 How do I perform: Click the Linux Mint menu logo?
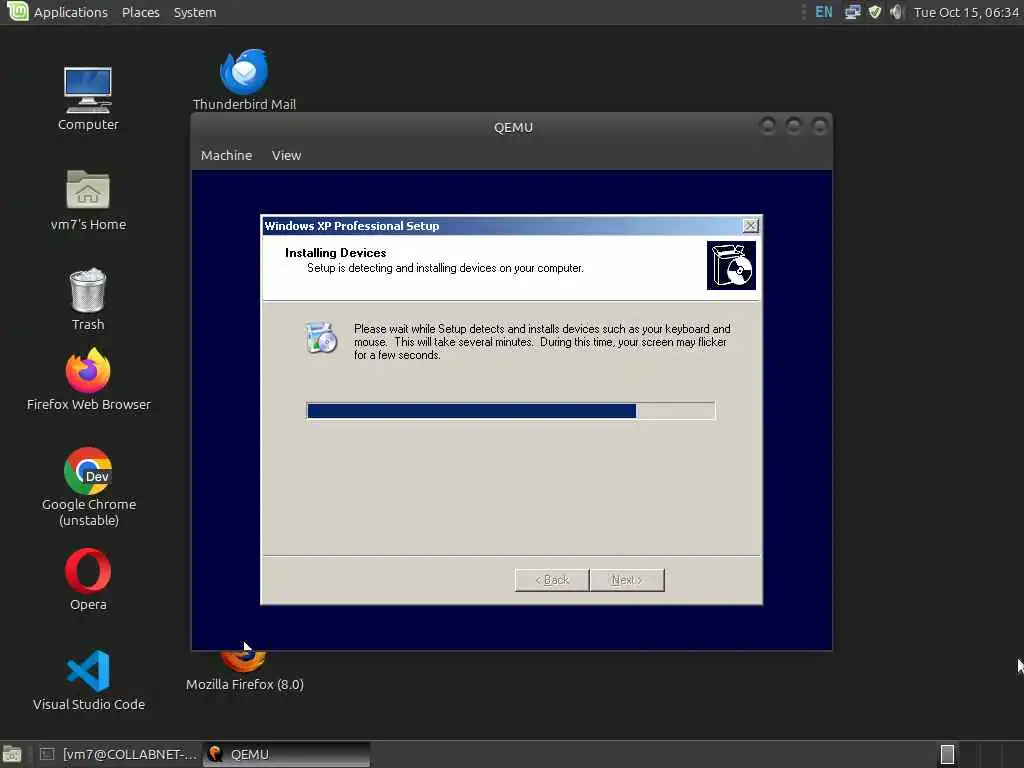[17, 11]
